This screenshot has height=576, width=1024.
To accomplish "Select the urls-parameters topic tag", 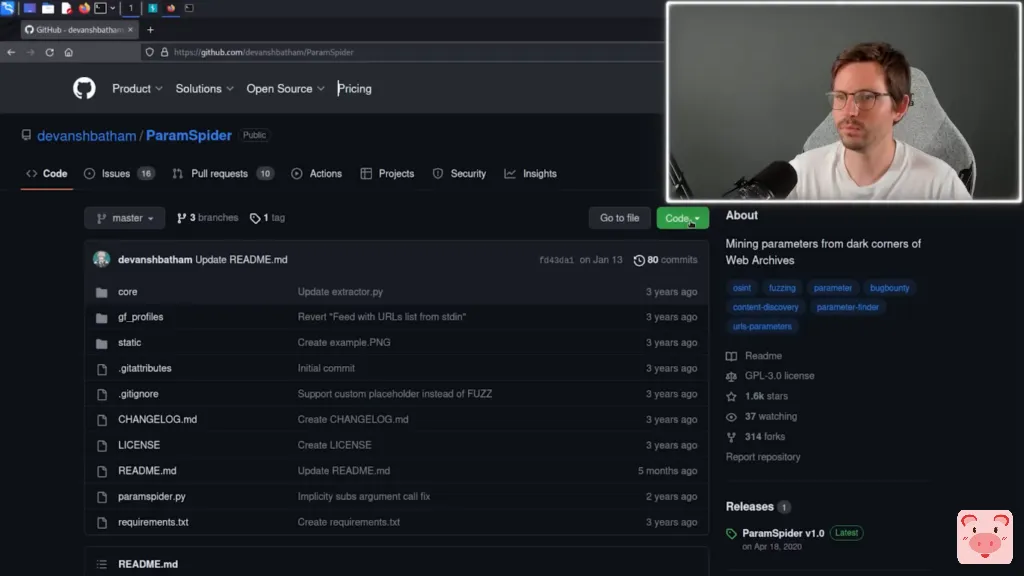I will coord(762,327).
